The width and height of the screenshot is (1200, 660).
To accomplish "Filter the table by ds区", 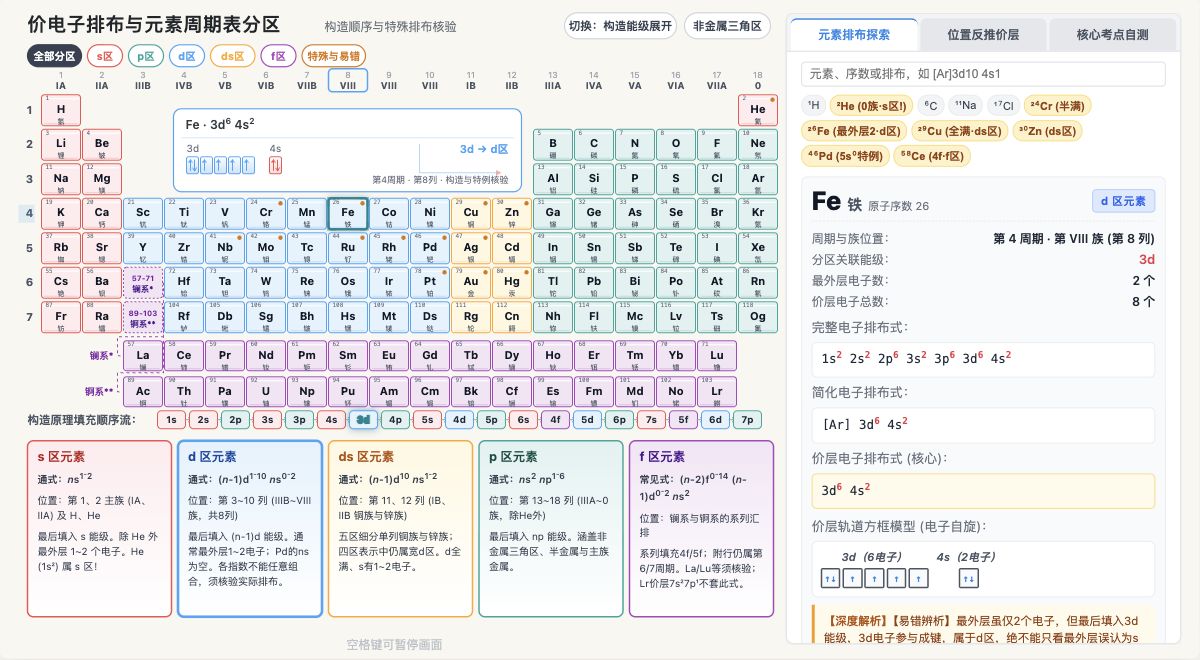I will click(233, 56).
